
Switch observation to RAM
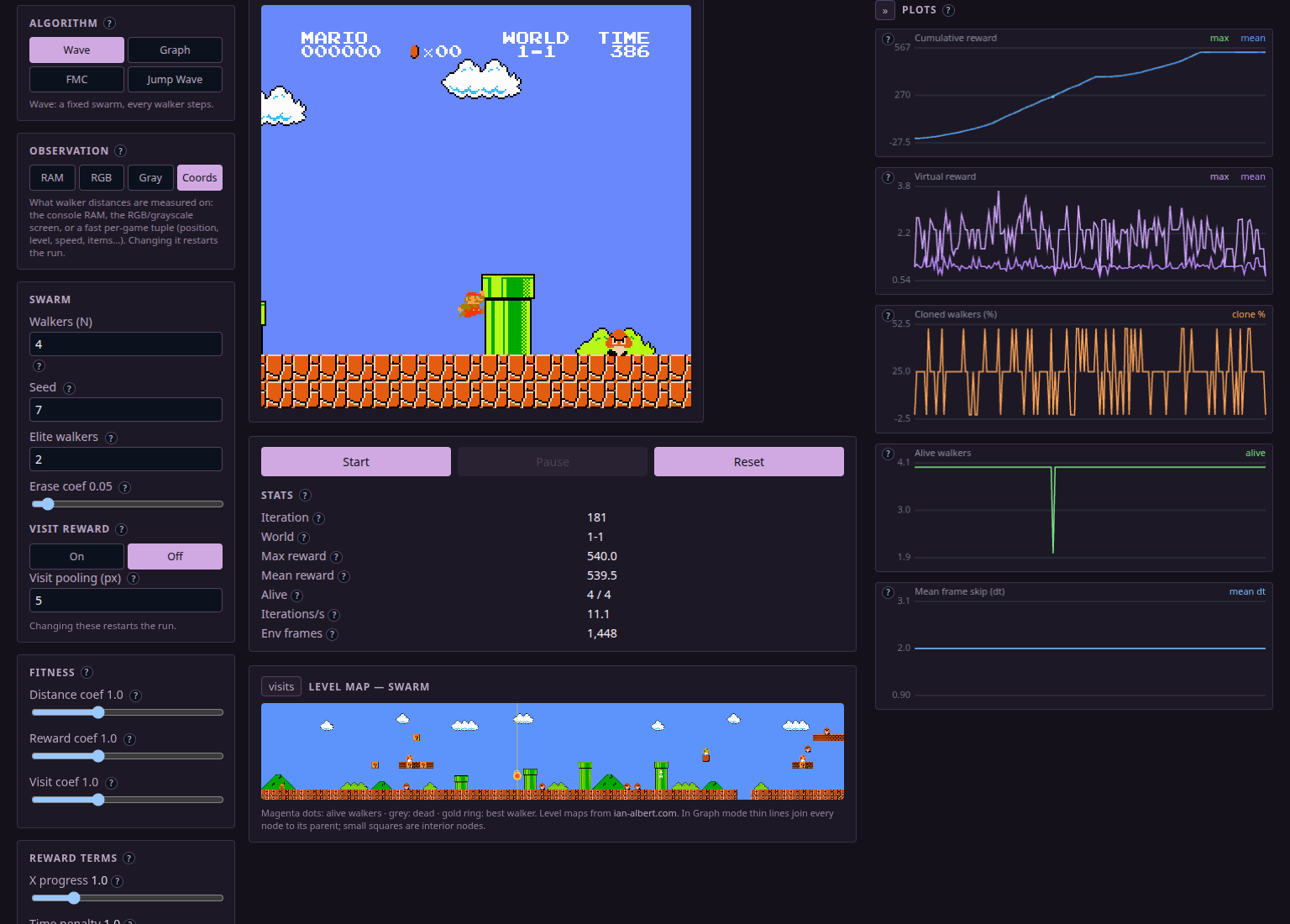52,178
